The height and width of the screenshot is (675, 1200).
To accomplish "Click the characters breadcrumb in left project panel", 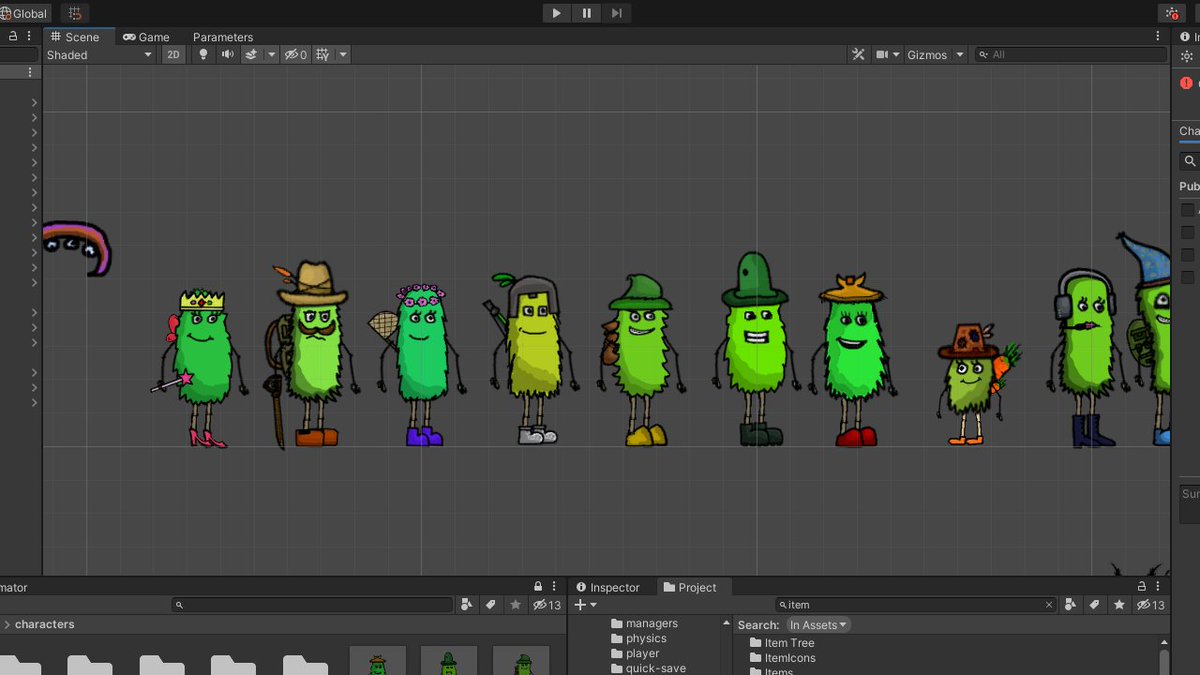I will 44,624.
